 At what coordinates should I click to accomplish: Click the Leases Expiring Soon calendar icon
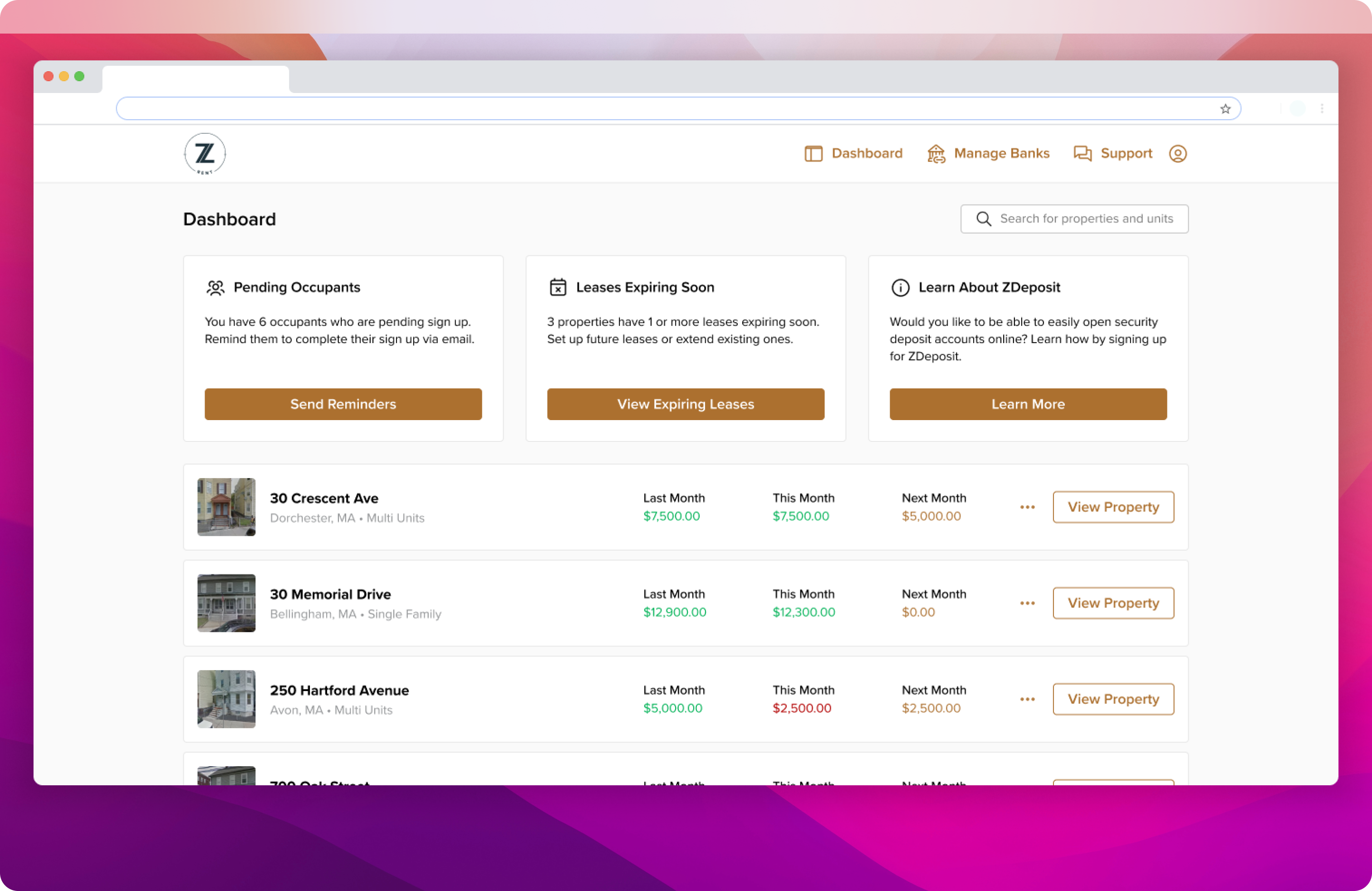tap(557, 287)
